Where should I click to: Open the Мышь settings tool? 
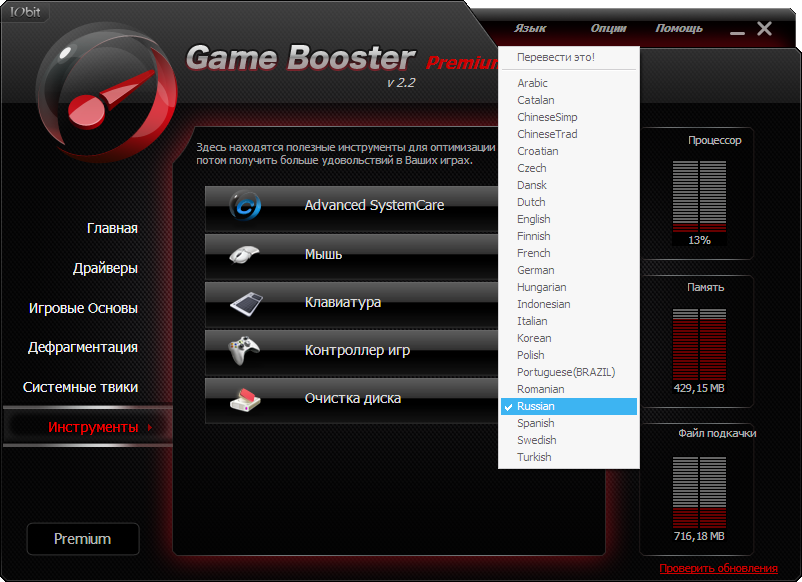(x=351, y=256)
